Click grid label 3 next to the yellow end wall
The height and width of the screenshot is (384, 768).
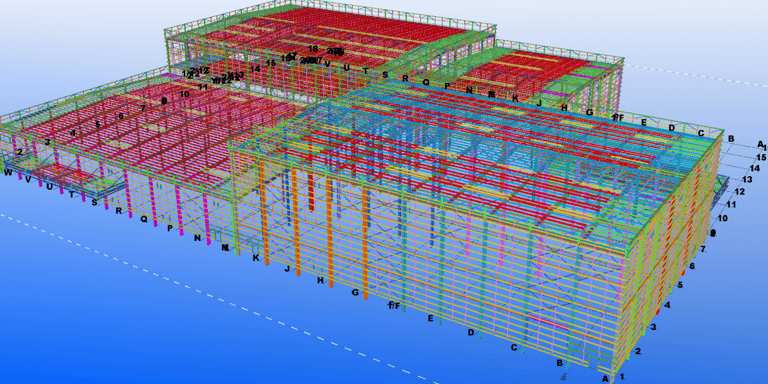tap(653, 327)
